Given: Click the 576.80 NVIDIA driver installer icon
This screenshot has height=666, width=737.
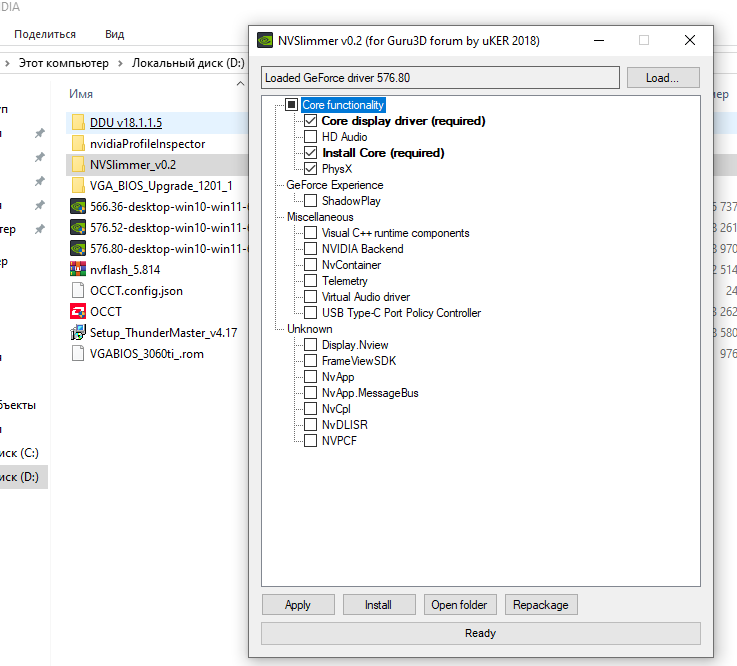Looking at the screenshot, I should point(78,249).
